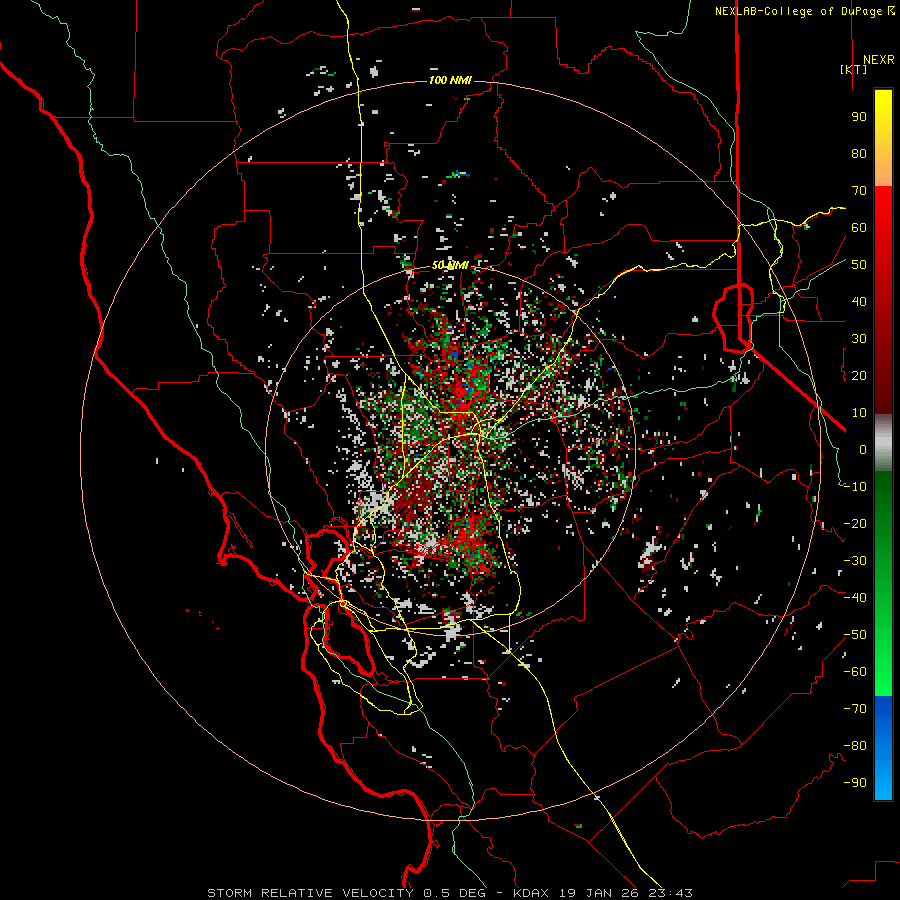Select the positive 50 scale value

859,265
